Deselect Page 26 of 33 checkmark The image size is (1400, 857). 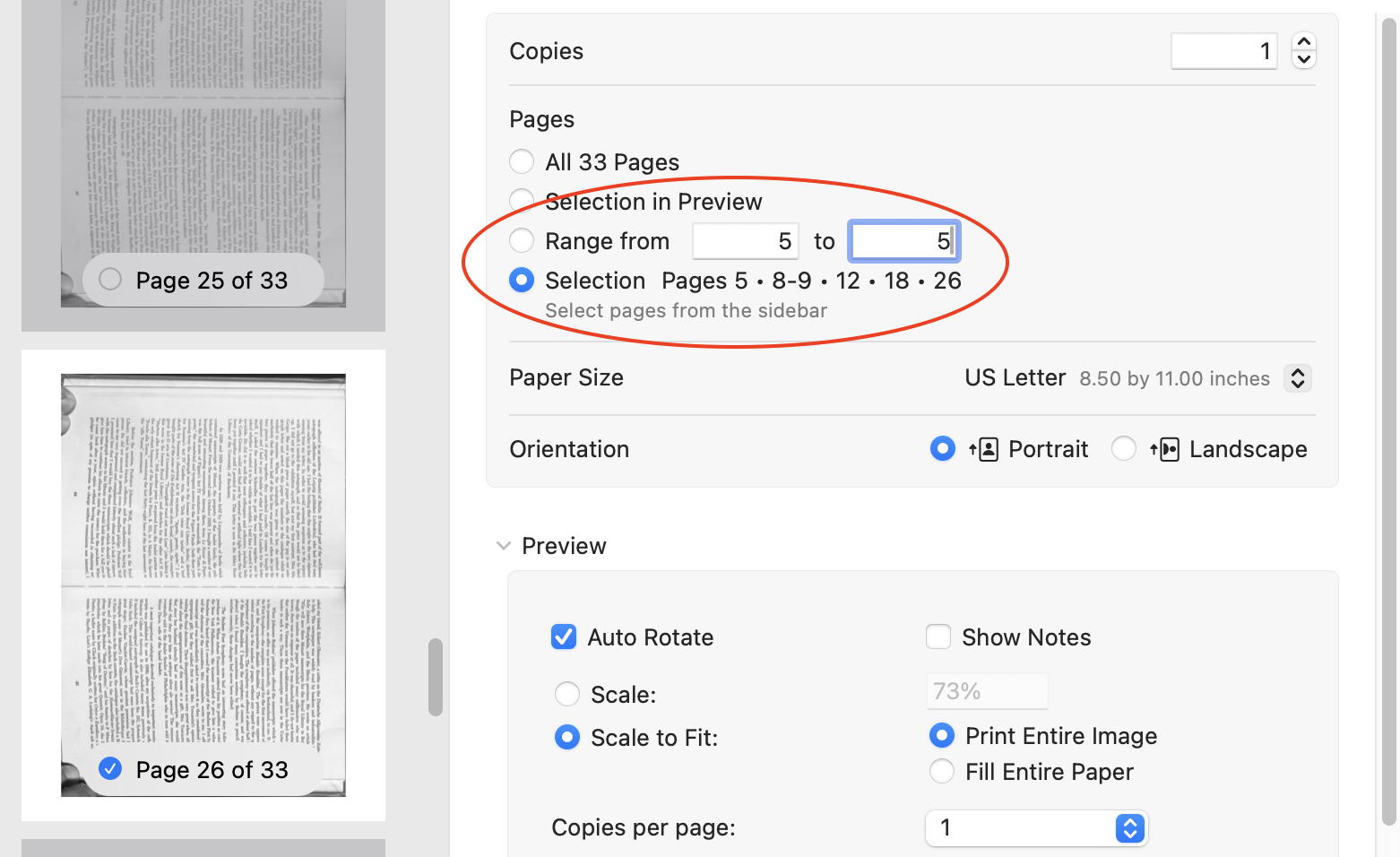(110, 769)
